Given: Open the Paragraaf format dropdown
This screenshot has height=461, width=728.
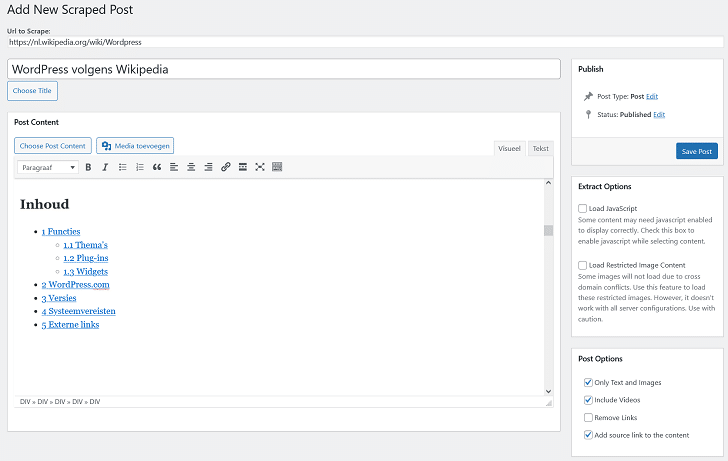Looking at the screenshot, I should point(48,167).
